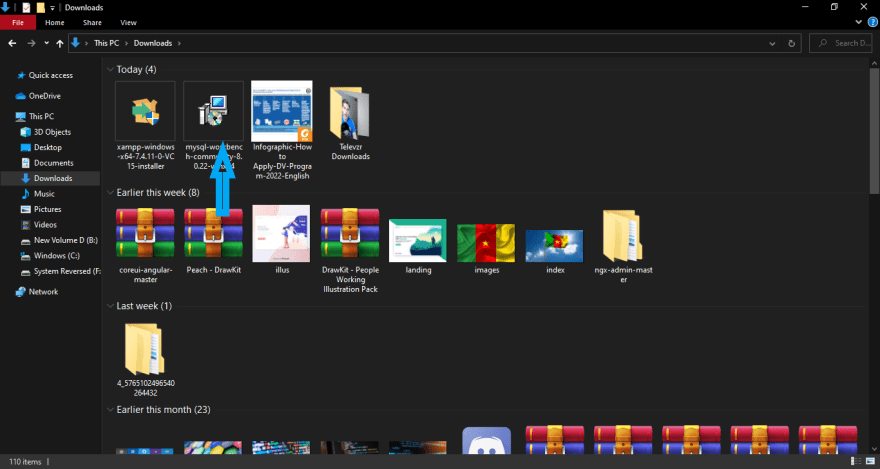Image resolution: width=880 pixels, height=469 pixels.
Task: Switch to the Share ribbon tab
Action: [92, 22]
